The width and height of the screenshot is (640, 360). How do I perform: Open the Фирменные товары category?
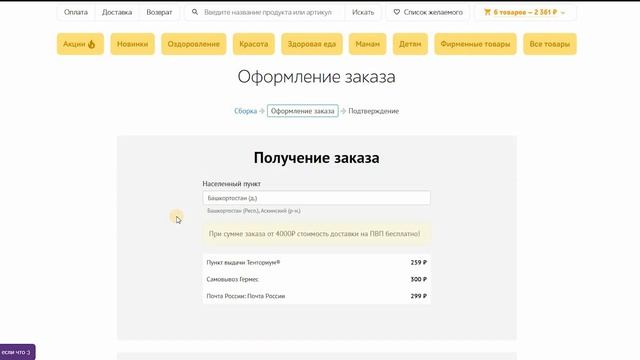[x=476, y=44]
